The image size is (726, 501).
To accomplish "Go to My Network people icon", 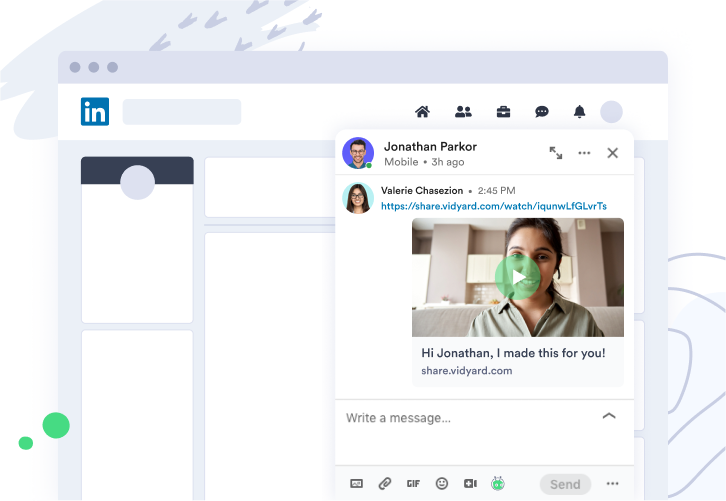I will tap(463, 112).
